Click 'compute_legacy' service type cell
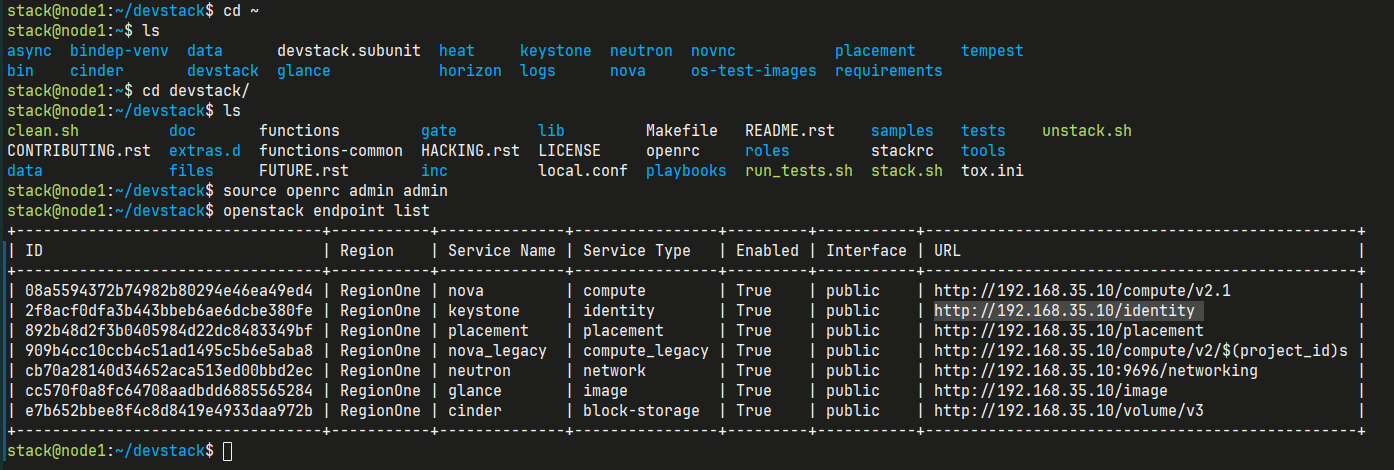The height and width of the screenshot is (470, 1394). (x=646, y=350)
